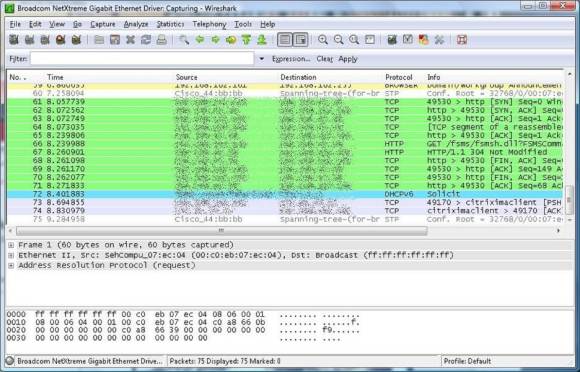
Task: Zoom out packet text icon
Action: click(338, 40)
